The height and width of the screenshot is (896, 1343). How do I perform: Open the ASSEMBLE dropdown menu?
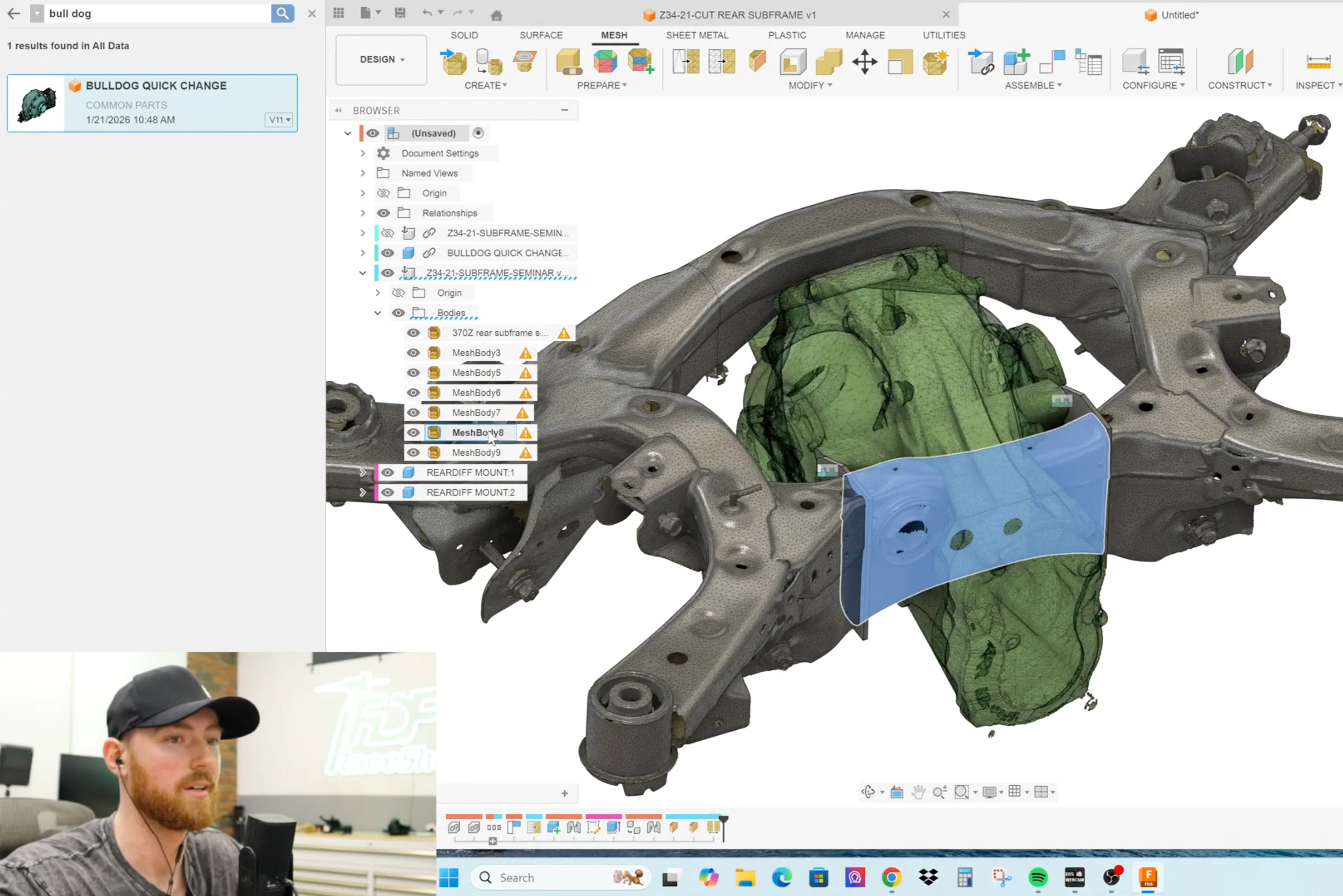1033,85
